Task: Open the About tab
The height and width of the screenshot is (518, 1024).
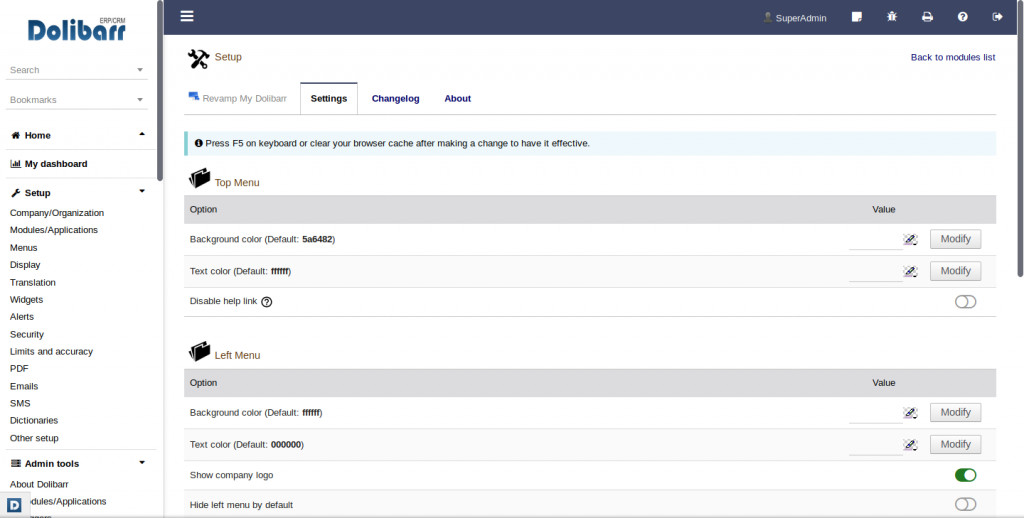Action: (457, 99)
